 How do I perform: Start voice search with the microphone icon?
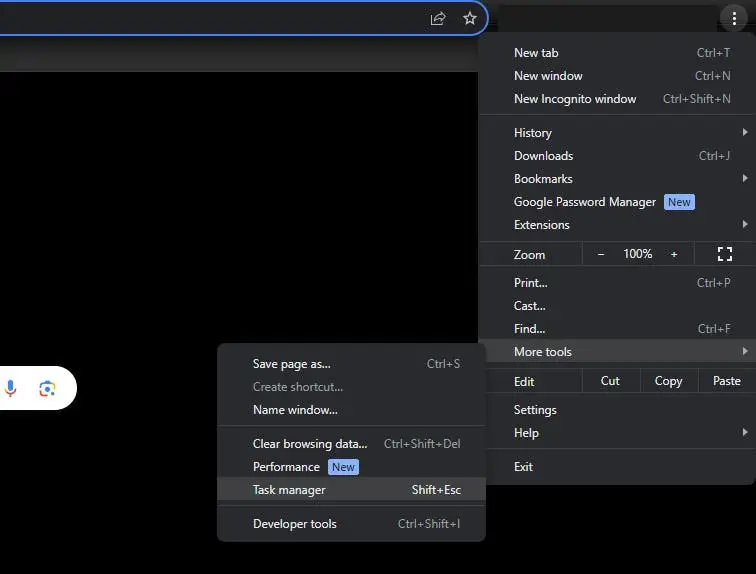[x=11, y=388]
